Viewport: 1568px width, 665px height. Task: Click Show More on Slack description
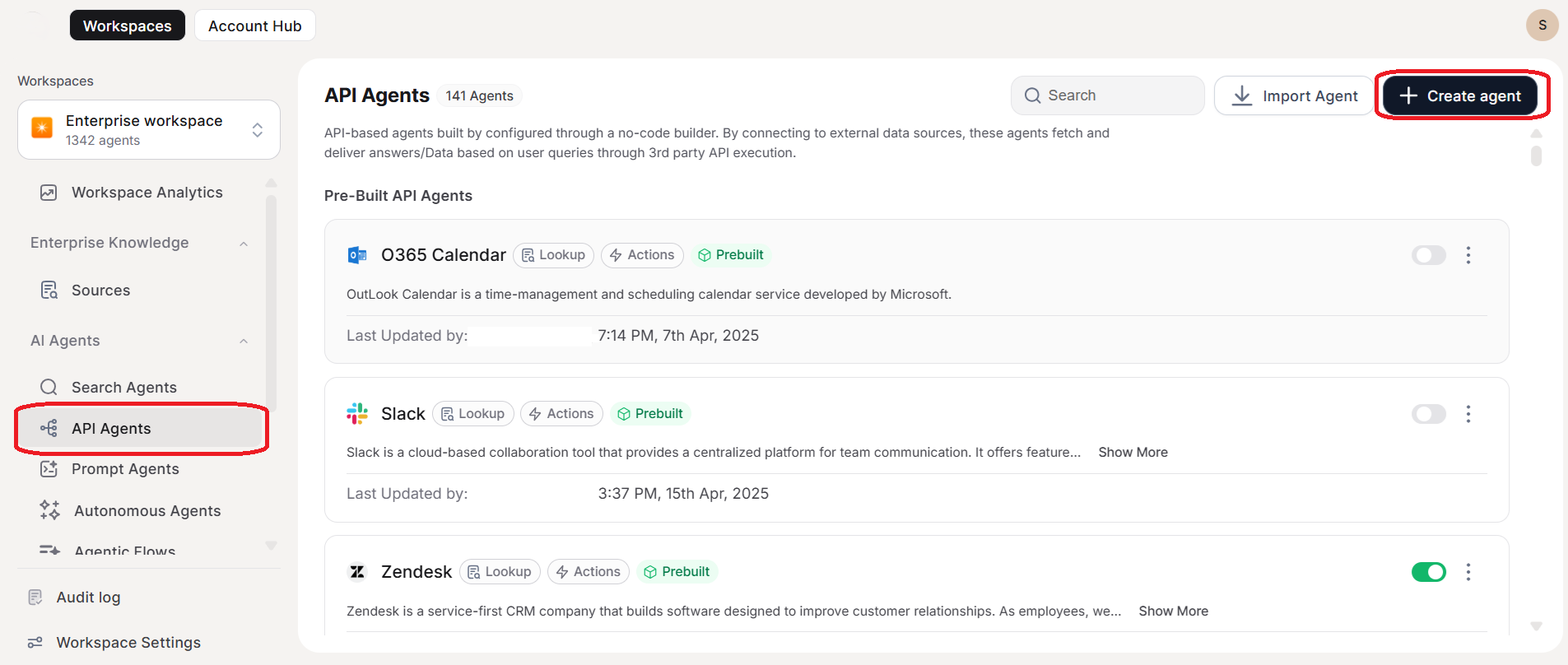pyautogui.click(x=1133, y=453)
